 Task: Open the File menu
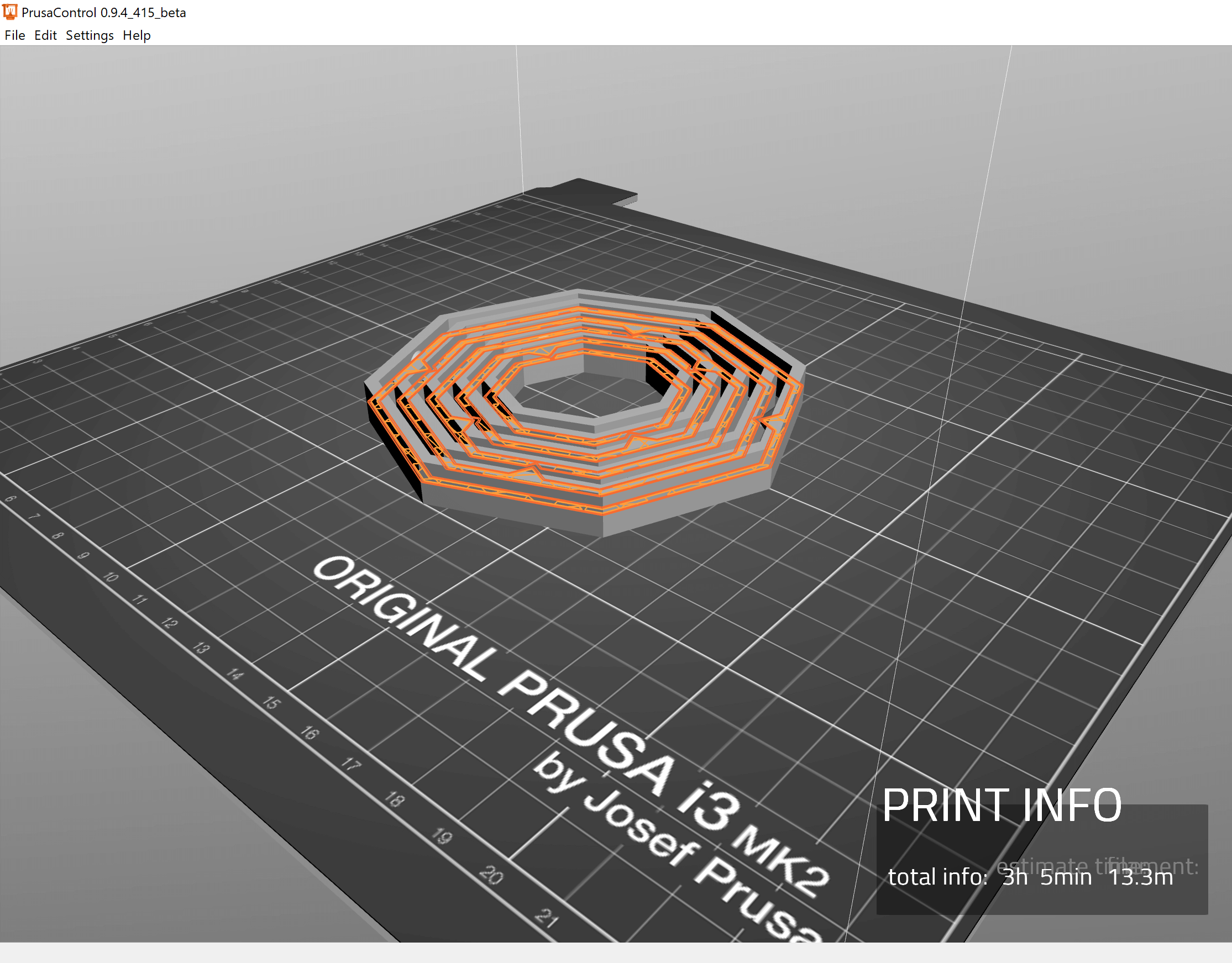(x=15, y=35)
